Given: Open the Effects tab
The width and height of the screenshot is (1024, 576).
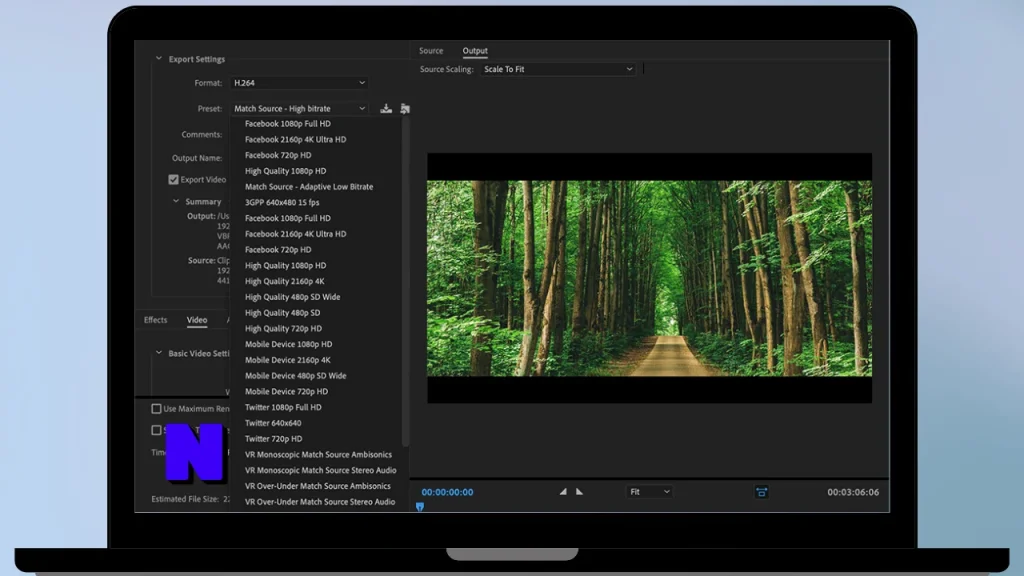Looking at the screenshot, I should pos(155,320).
